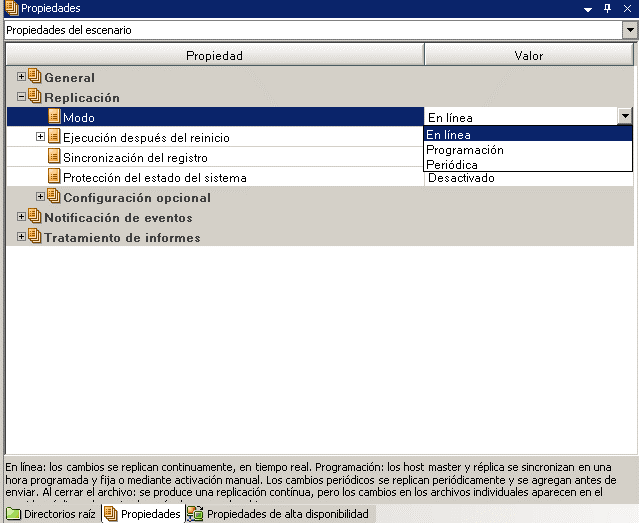Click the General category icon

(x=35, y=76)
